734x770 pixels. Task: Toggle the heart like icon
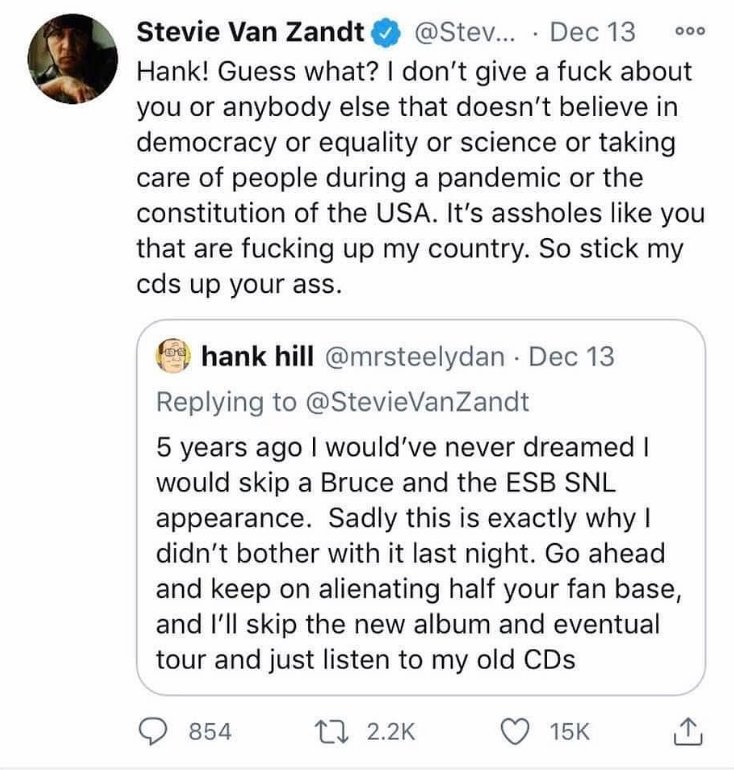click(x=519, y=733)
